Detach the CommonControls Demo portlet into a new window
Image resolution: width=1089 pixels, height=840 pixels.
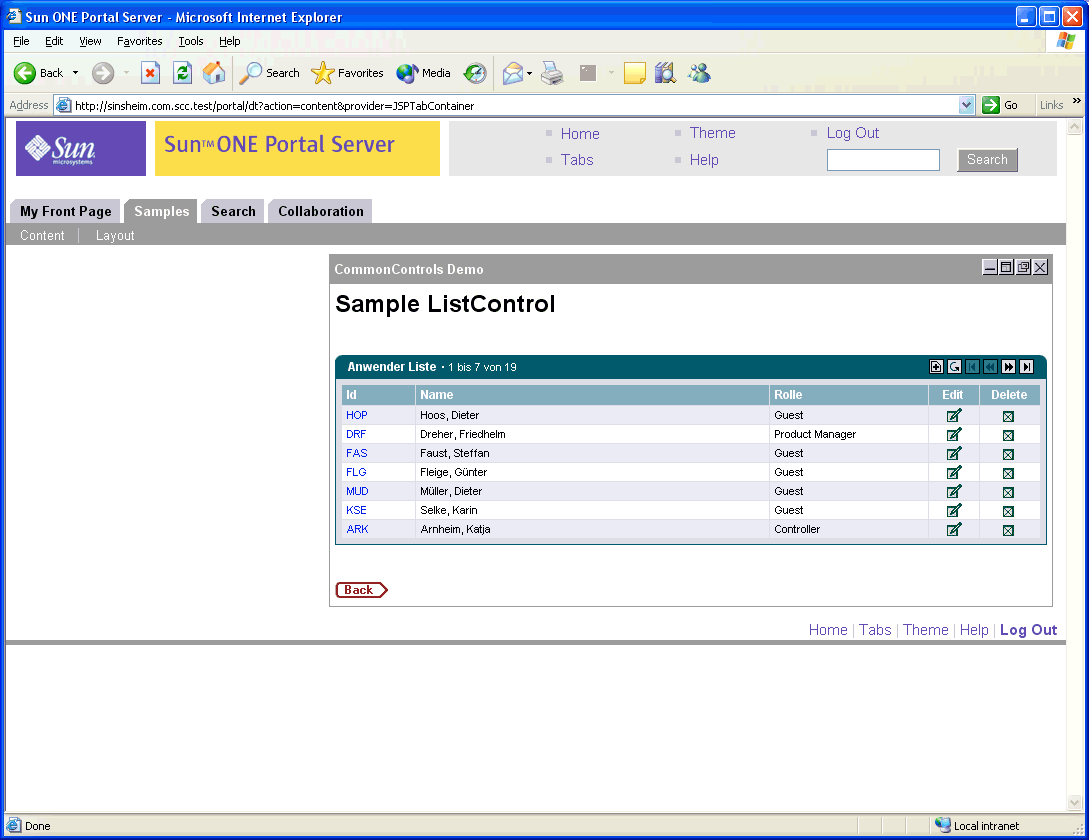[1023, 267]
